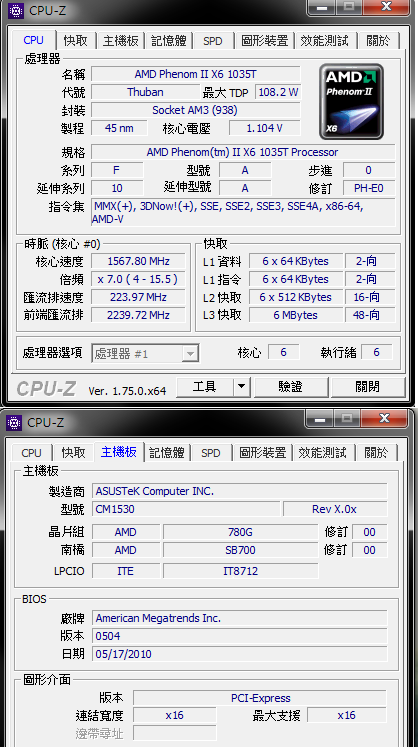
Task: Open the 關於 tab in the processor window
Action: click(378, 41)
